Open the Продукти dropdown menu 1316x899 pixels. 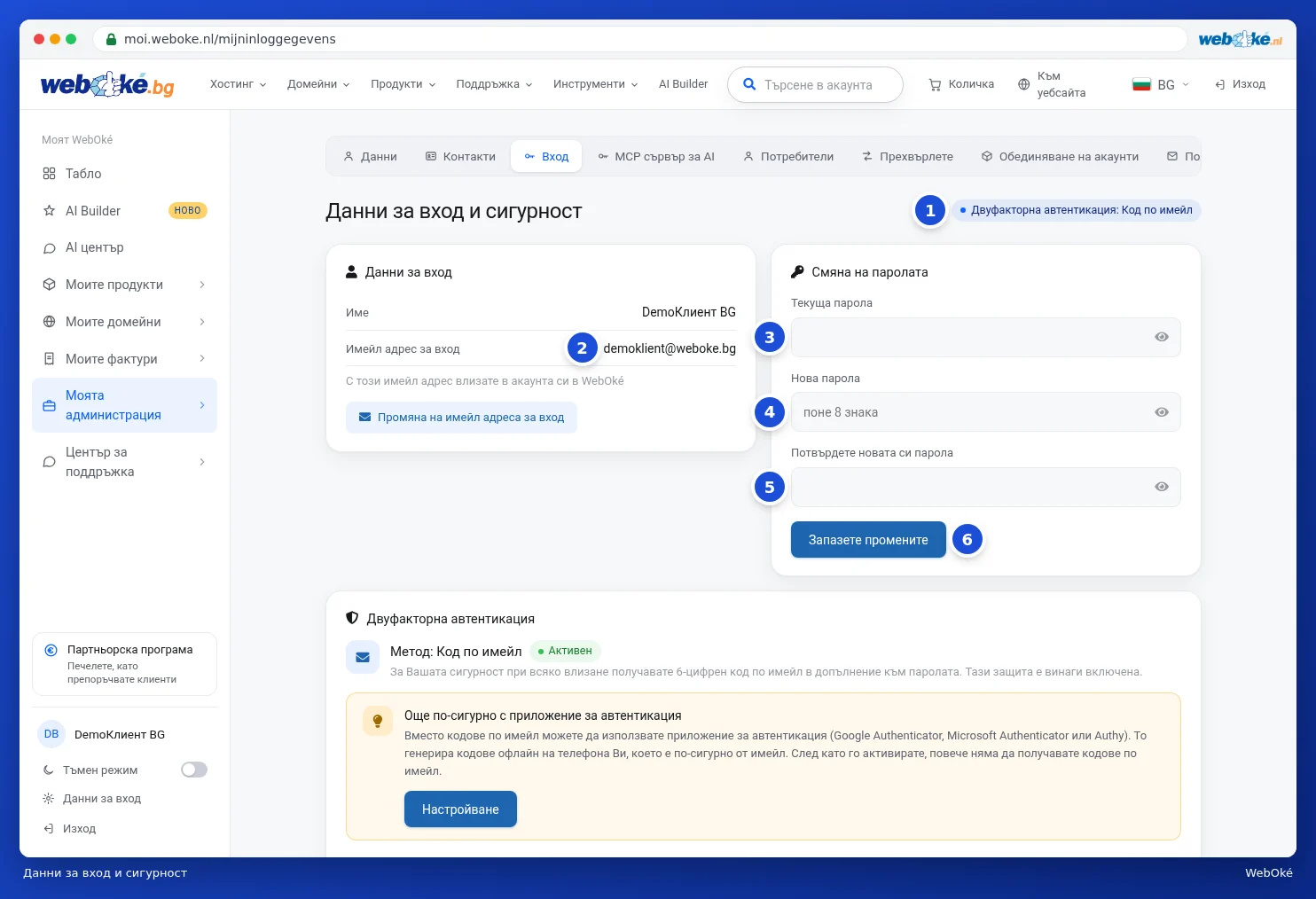pos(403,84)
